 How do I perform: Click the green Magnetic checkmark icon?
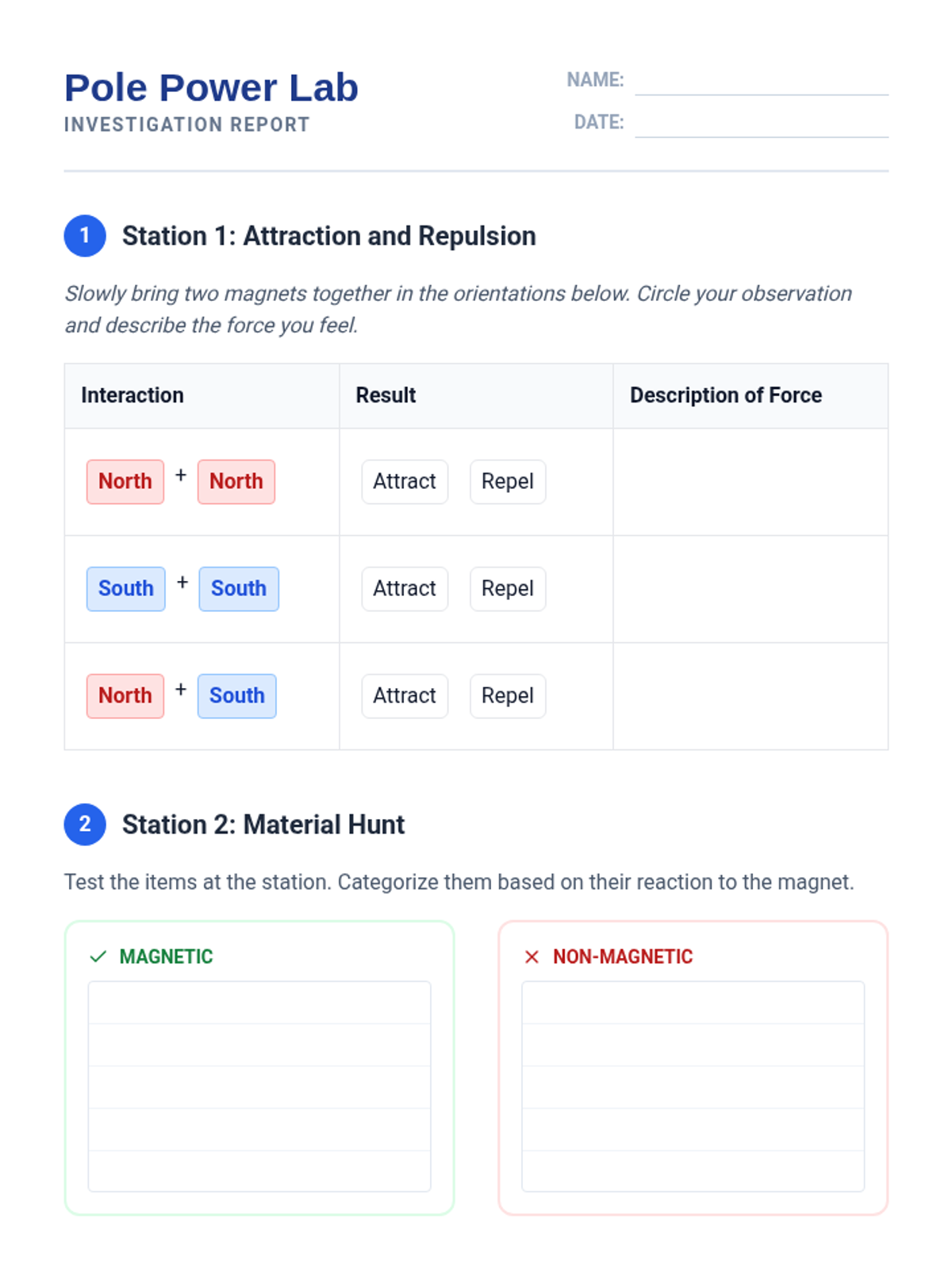98,956
